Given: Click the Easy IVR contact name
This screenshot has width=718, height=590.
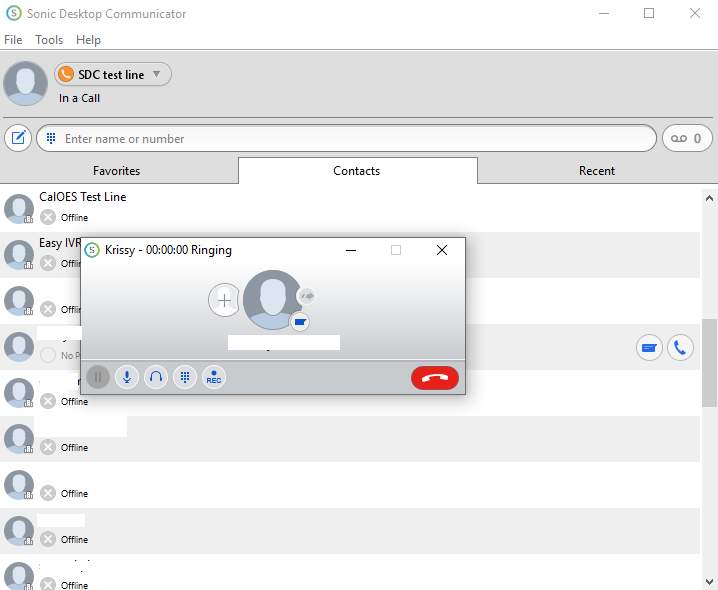Looking at the screenshot, I should [60, 243].
